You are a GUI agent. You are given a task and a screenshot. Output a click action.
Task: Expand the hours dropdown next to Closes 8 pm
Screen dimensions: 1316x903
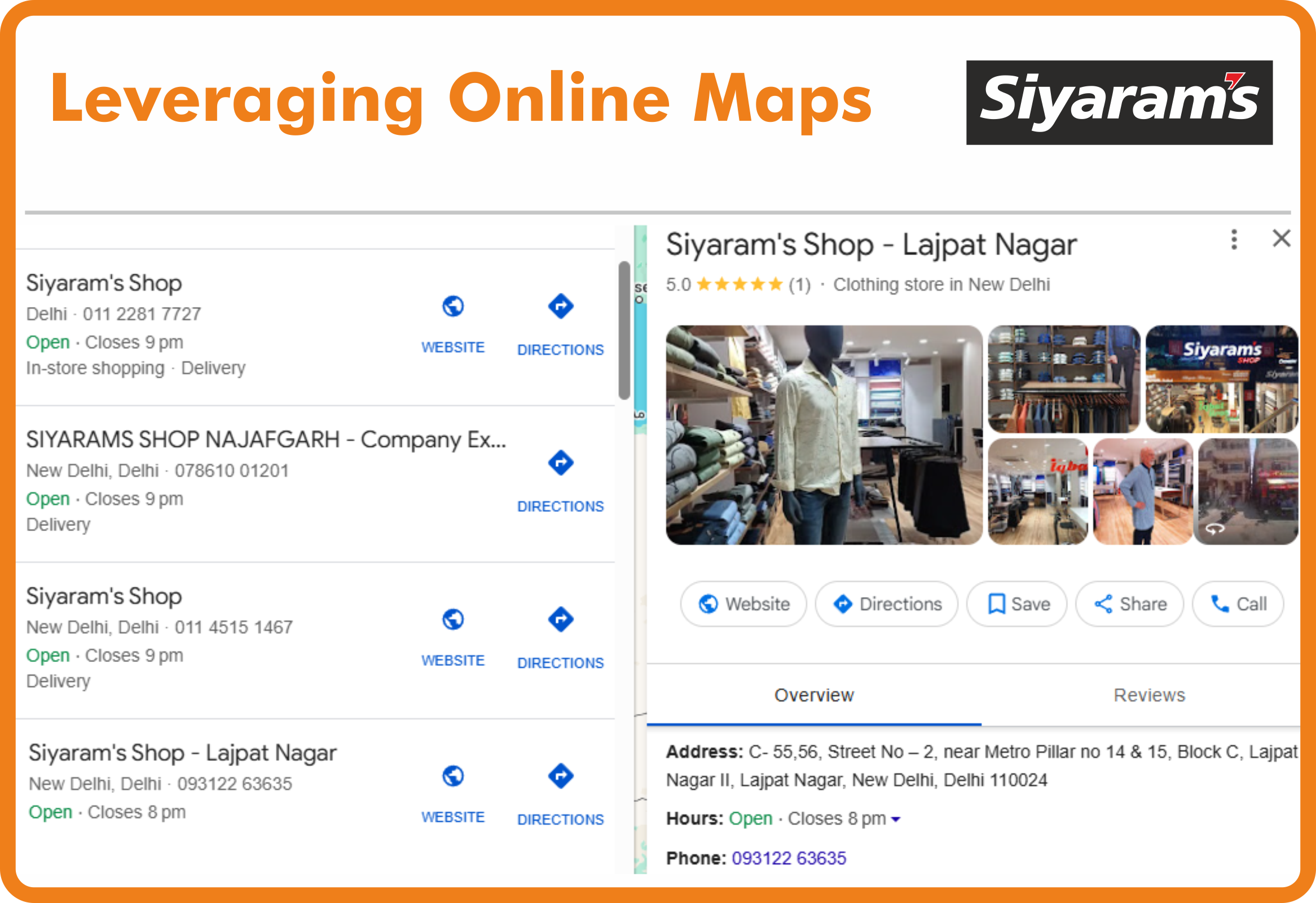click(895, 819)
